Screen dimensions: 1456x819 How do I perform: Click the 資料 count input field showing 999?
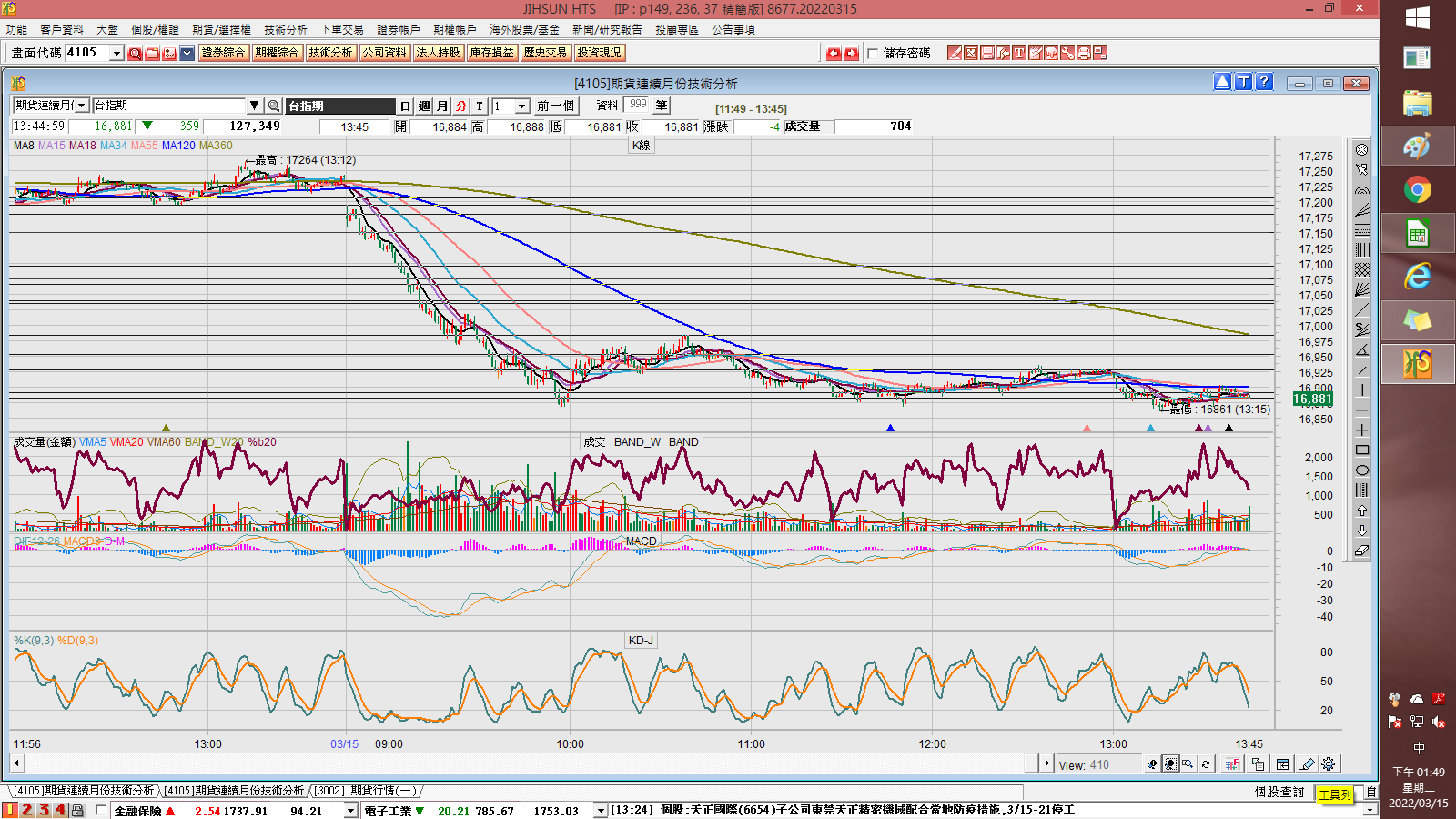coord(636,106)
